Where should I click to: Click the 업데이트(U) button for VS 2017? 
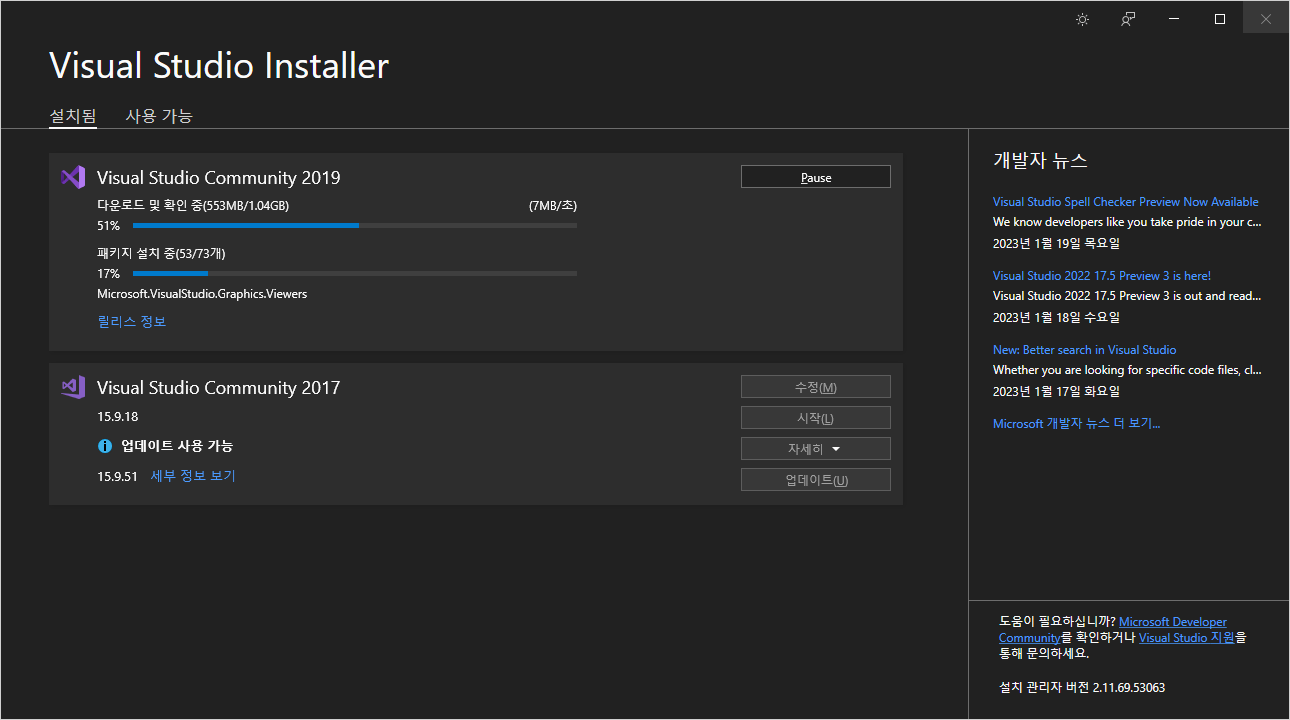coord(816,480)
